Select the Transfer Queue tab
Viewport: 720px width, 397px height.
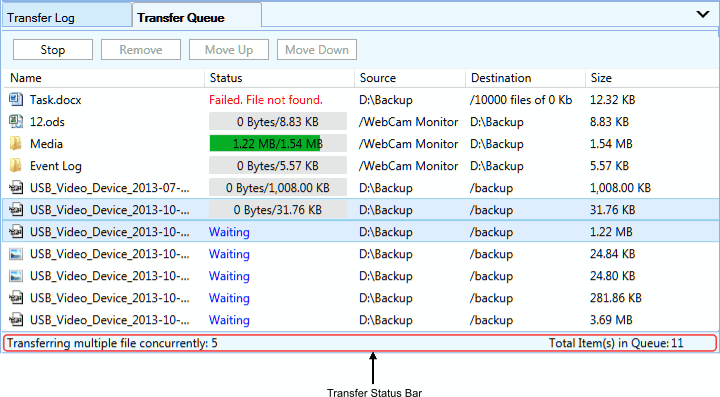(x=197, y=16)
